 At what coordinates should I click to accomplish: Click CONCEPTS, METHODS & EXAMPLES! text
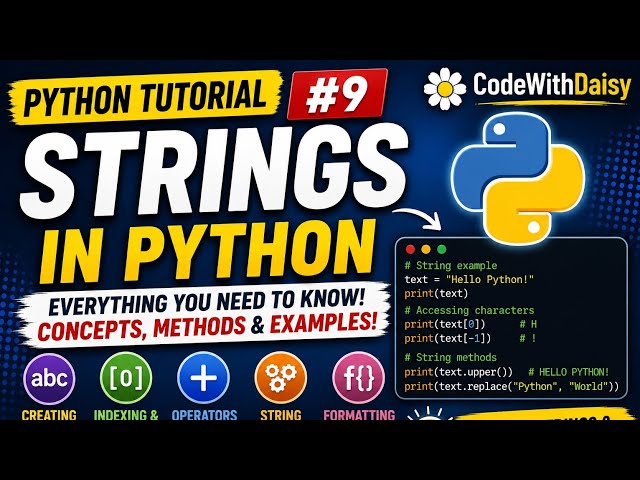point(207,327)
